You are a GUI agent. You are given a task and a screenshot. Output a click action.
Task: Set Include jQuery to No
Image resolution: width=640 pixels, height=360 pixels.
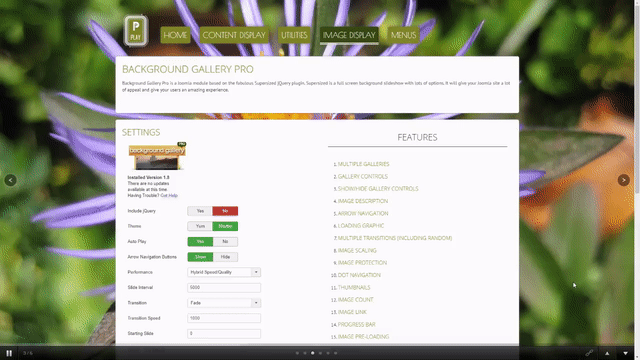coord(225,211)
